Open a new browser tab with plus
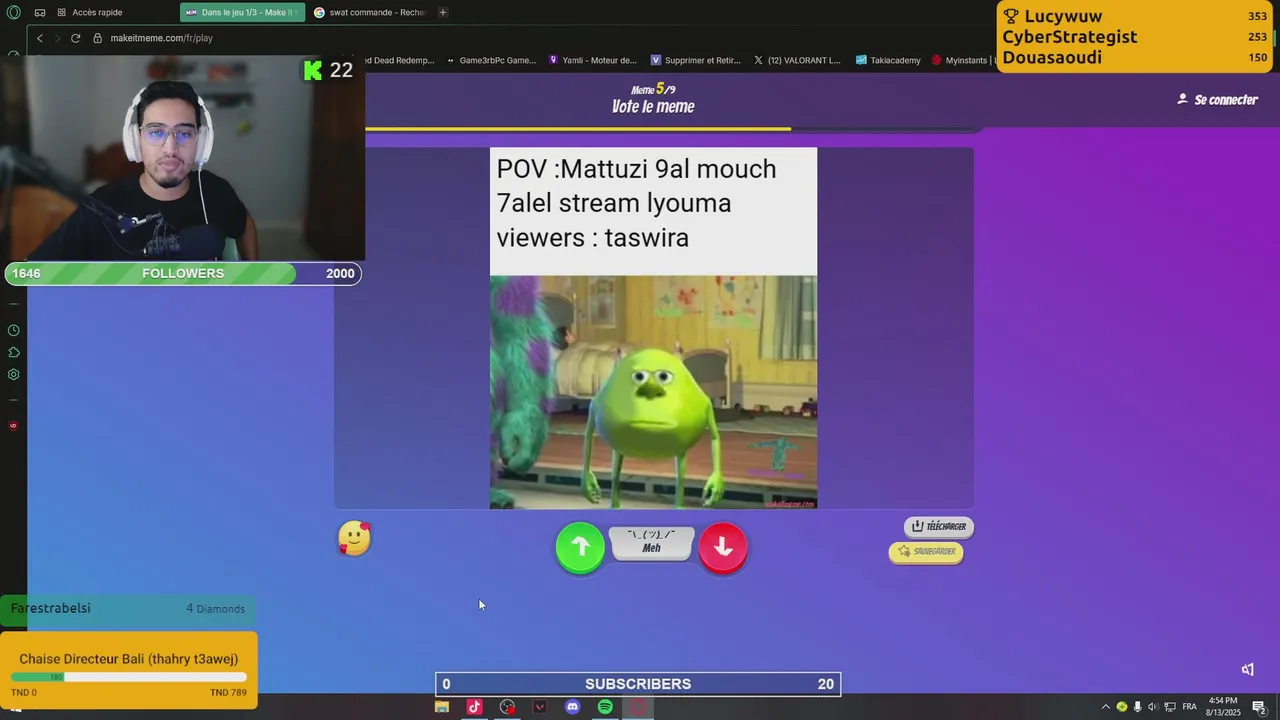 443,12
